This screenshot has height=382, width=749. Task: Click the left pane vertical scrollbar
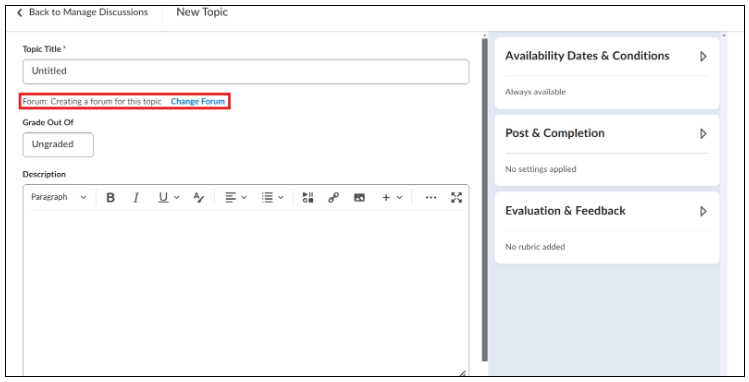tap(484, 200)
